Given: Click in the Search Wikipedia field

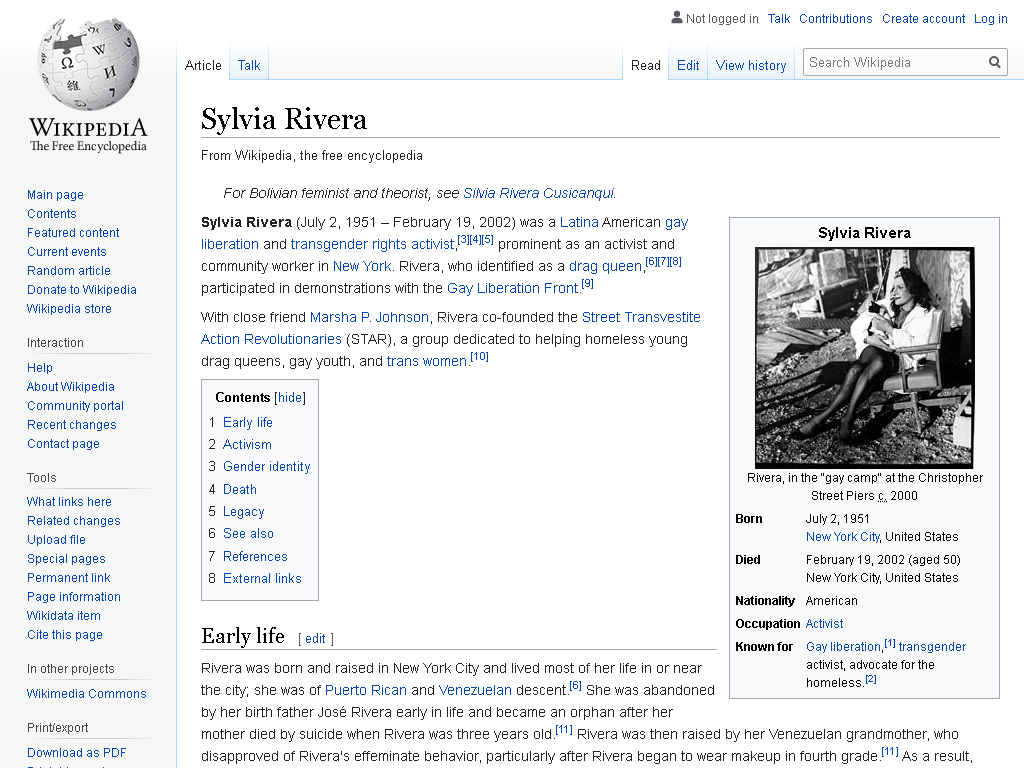Looking at the screenshot, I should (x=895, y=62).
